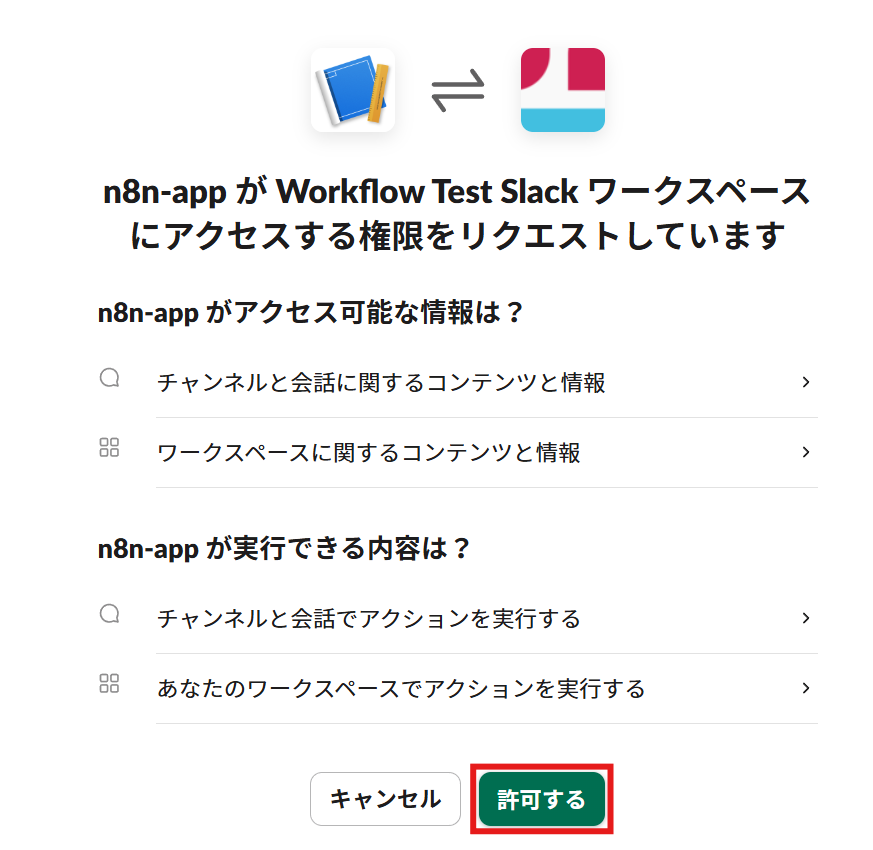
Task: Expand chevron for チャンネルと会話でアクションを実行する
Action: pyautogui.click(x=806, y=618)
